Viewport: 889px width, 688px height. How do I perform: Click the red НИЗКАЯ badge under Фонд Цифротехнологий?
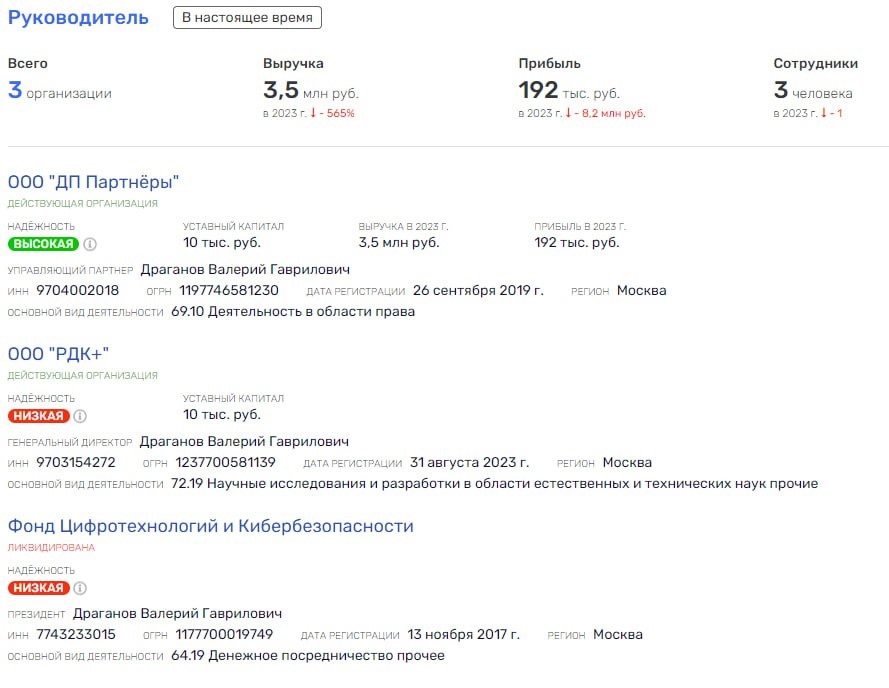click(39, 588)
